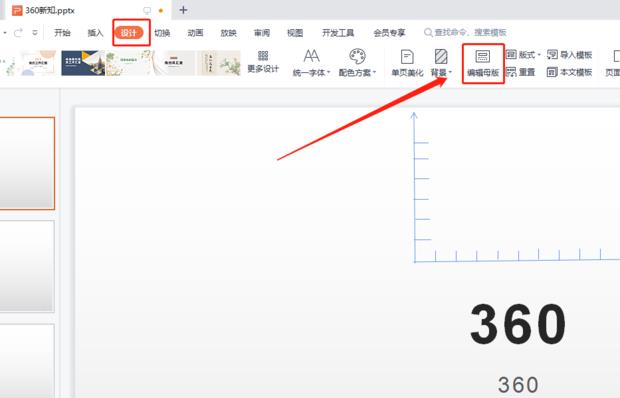The width and height of the screenshot is (620, 398).
Task: Click the WPS presentation file icon
Action: click(17, 10)
